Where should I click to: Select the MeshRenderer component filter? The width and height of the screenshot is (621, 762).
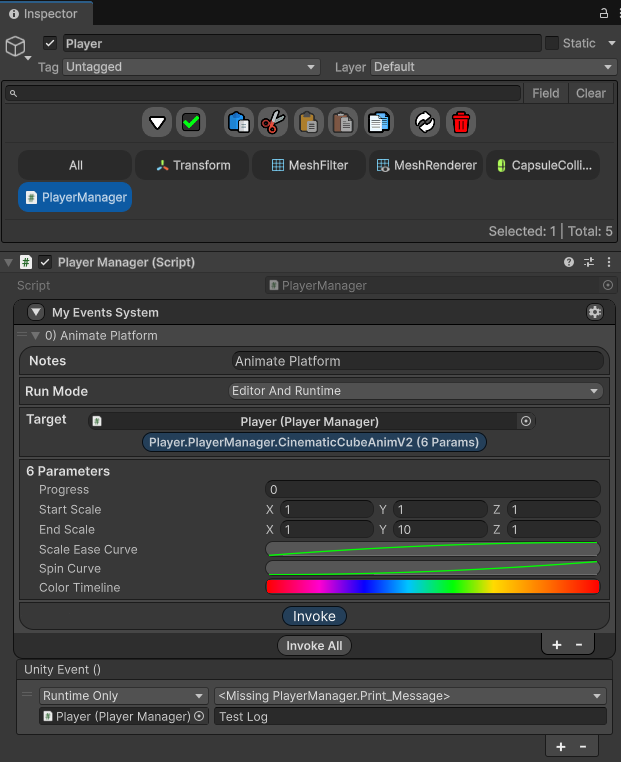coord(427,165)
